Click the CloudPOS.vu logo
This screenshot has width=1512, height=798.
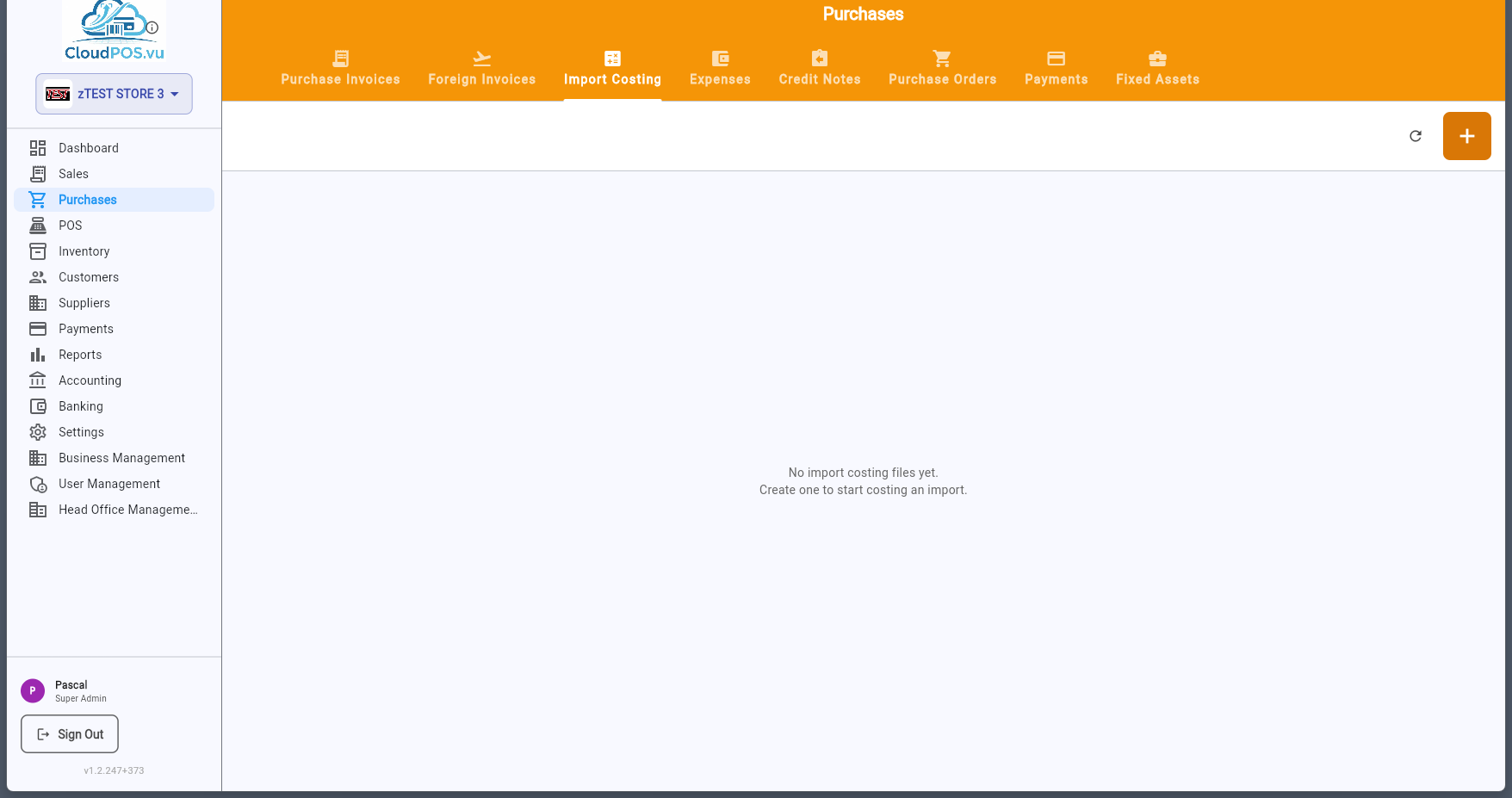(x=114, y=31)
